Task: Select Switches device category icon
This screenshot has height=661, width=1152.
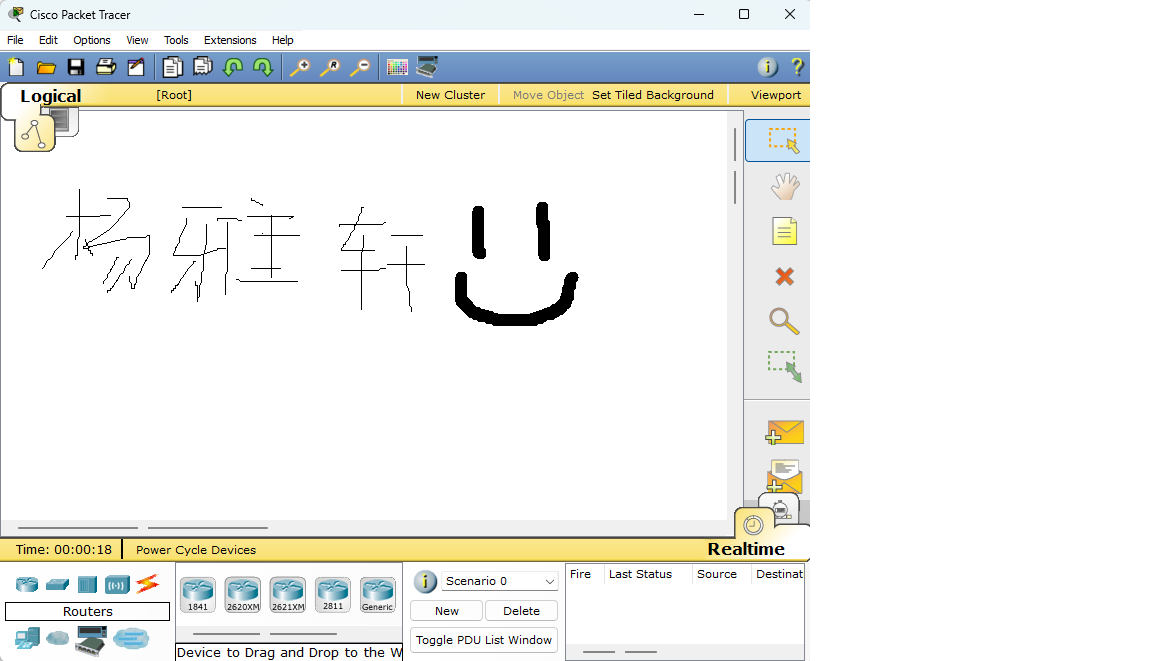Action: (x=57, y=585)
